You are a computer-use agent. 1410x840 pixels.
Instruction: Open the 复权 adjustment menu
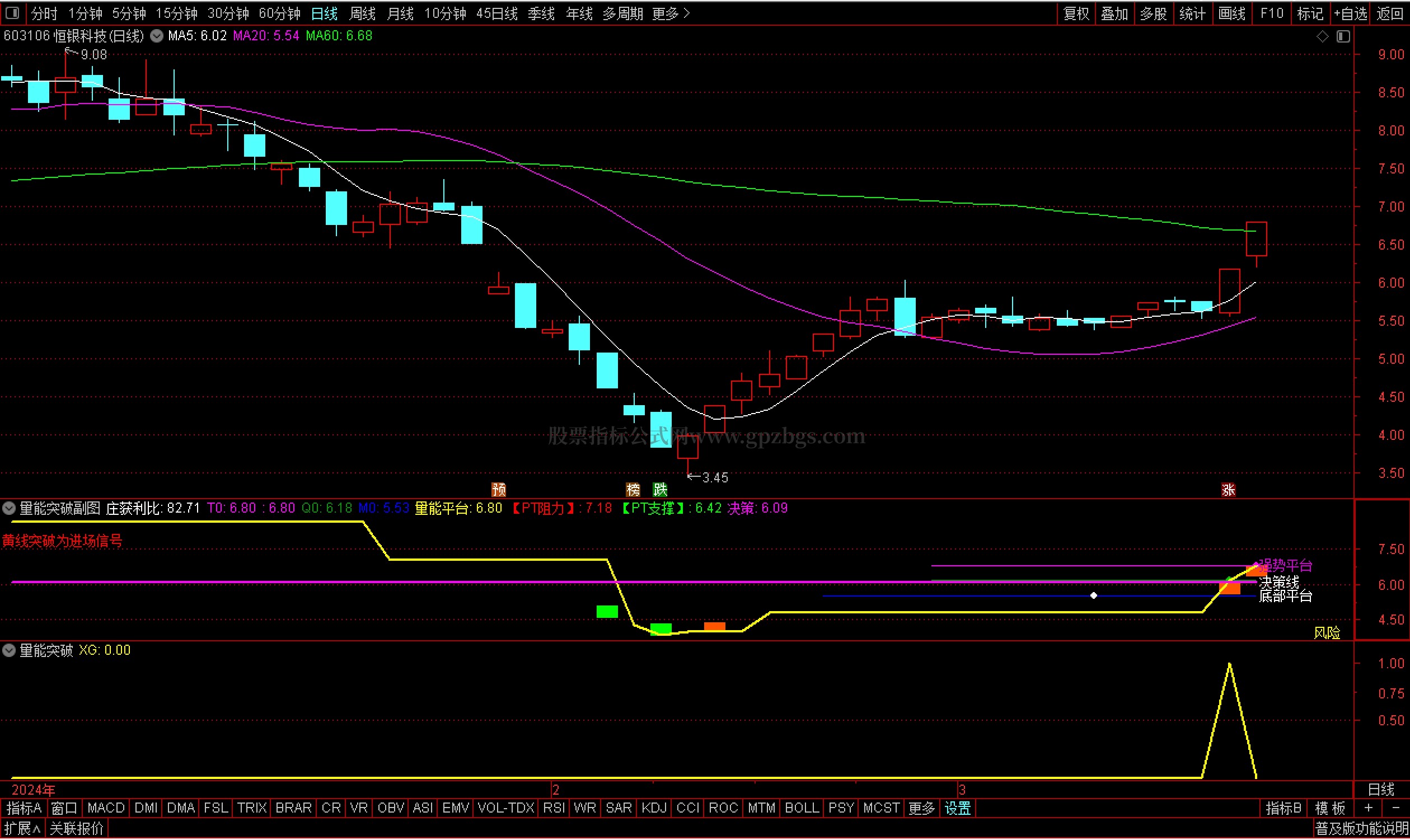[x=1076, y=13]
